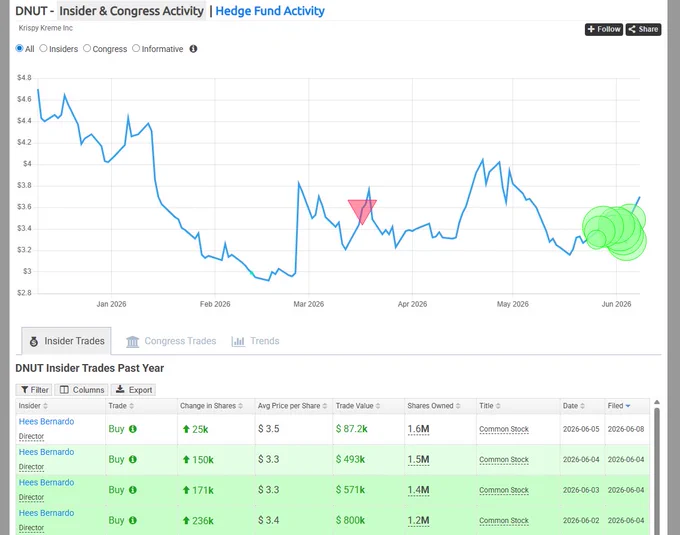Screen dimensions: 680x535
Task: Sort by Trade Value column
Action: click(358, 406)
